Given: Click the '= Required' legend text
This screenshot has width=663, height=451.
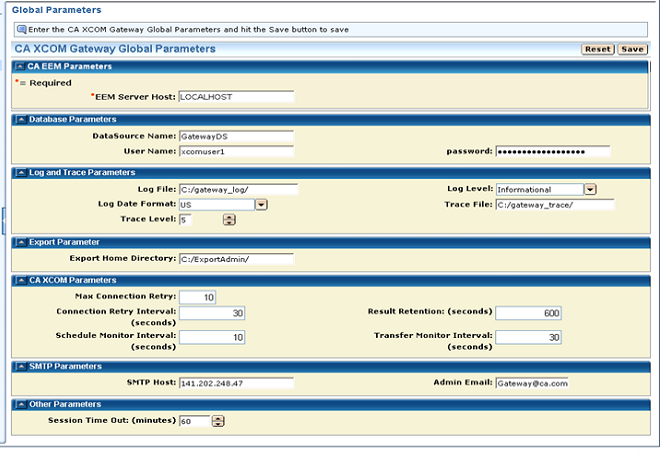Looking at the screenshot, I should coord(46,83).
